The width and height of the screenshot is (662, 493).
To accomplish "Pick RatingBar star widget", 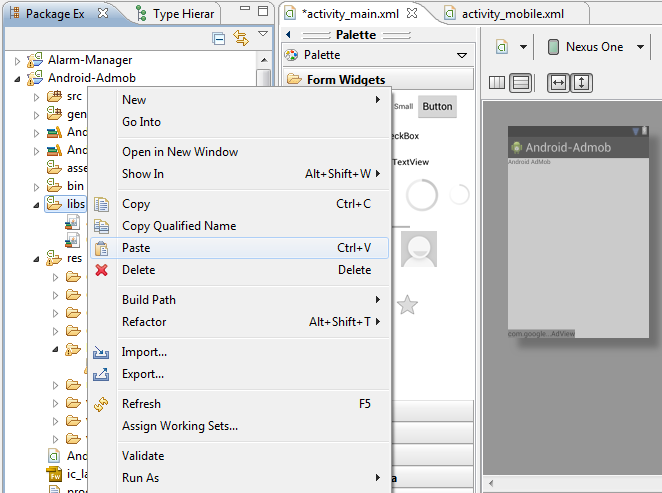I will 407,305.
